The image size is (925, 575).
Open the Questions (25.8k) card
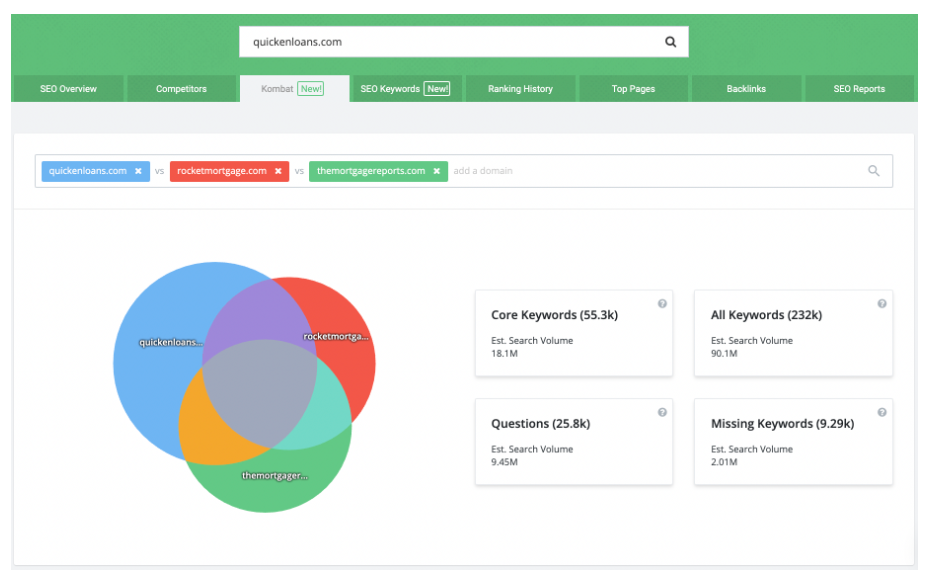coord(573,442)
